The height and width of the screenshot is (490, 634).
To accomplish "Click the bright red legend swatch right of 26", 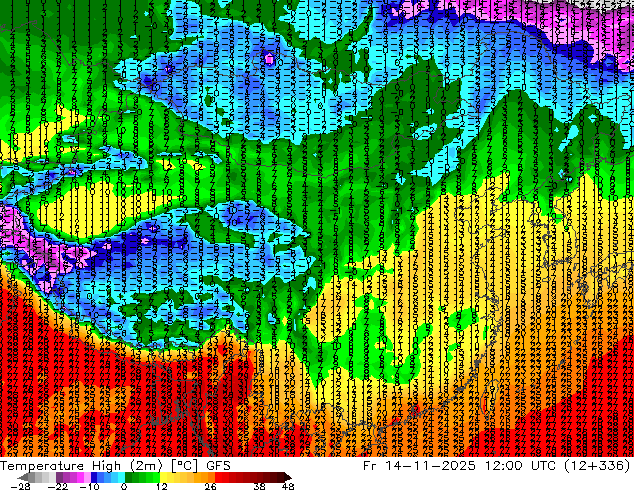I will (x=218, y=477).
